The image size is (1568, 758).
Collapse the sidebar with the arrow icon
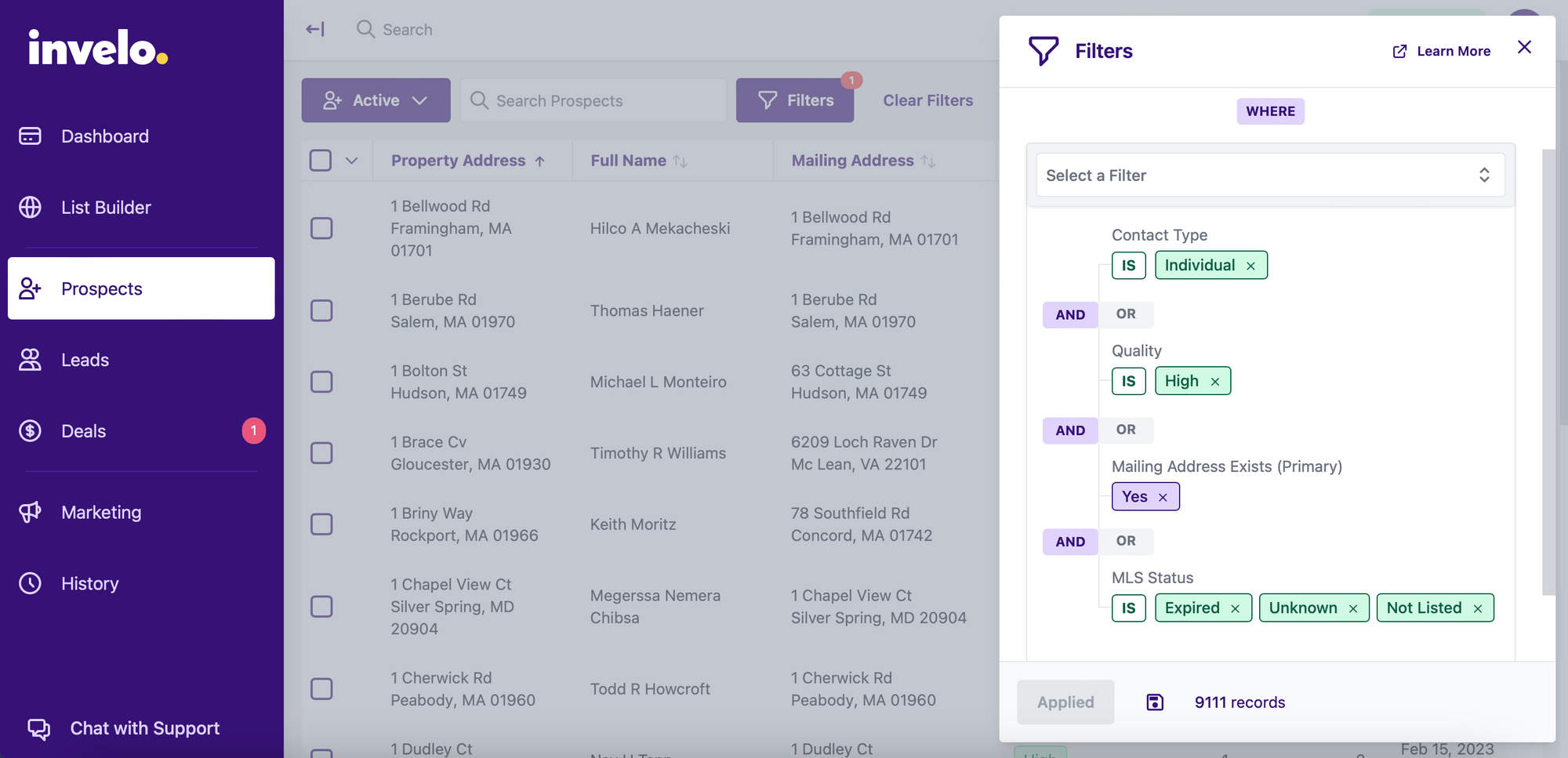315,29
